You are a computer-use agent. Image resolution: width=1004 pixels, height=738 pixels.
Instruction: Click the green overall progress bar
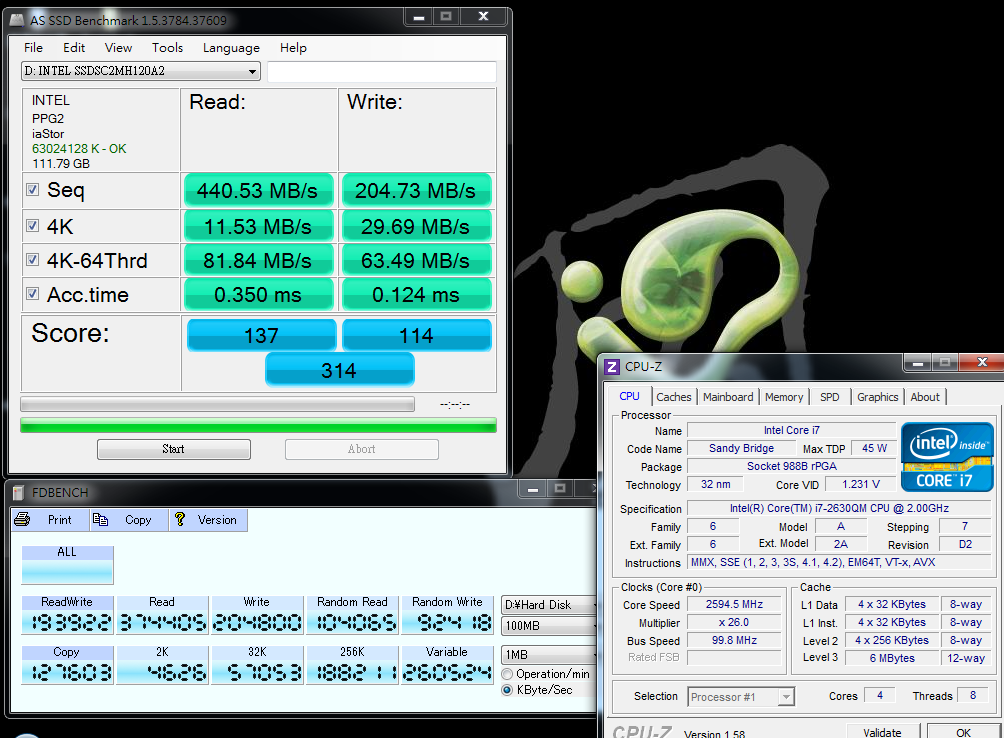[x=258, y=426]
